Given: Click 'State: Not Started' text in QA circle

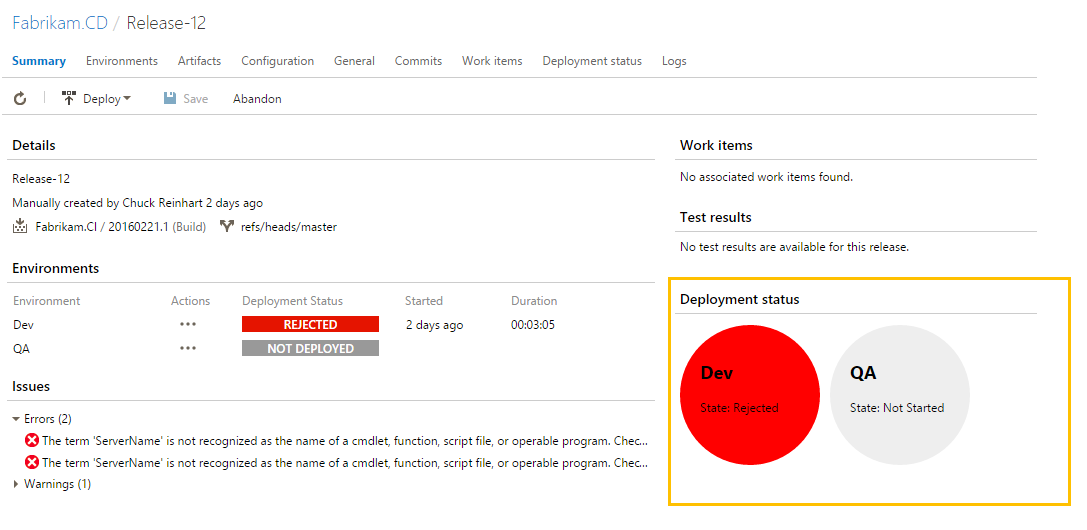Looking at the screenshot, I should (x=897, y=408).
